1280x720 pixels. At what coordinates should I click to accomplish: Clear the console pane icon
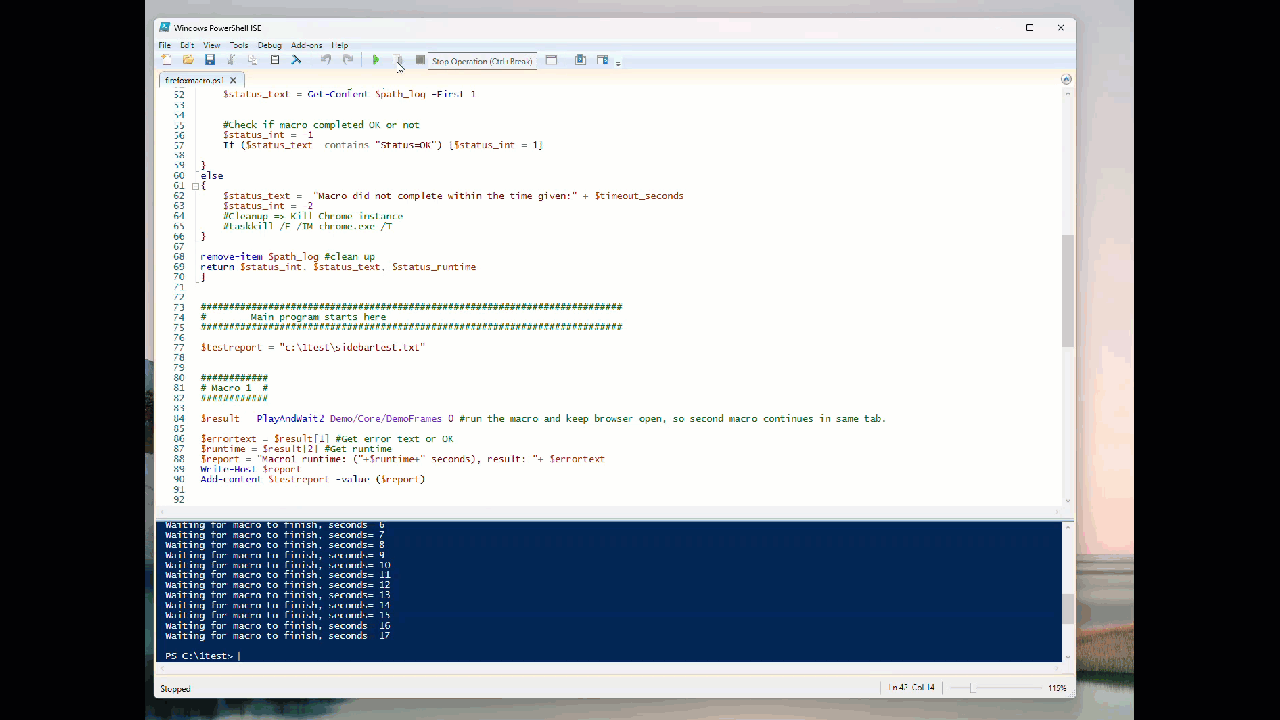296,60
